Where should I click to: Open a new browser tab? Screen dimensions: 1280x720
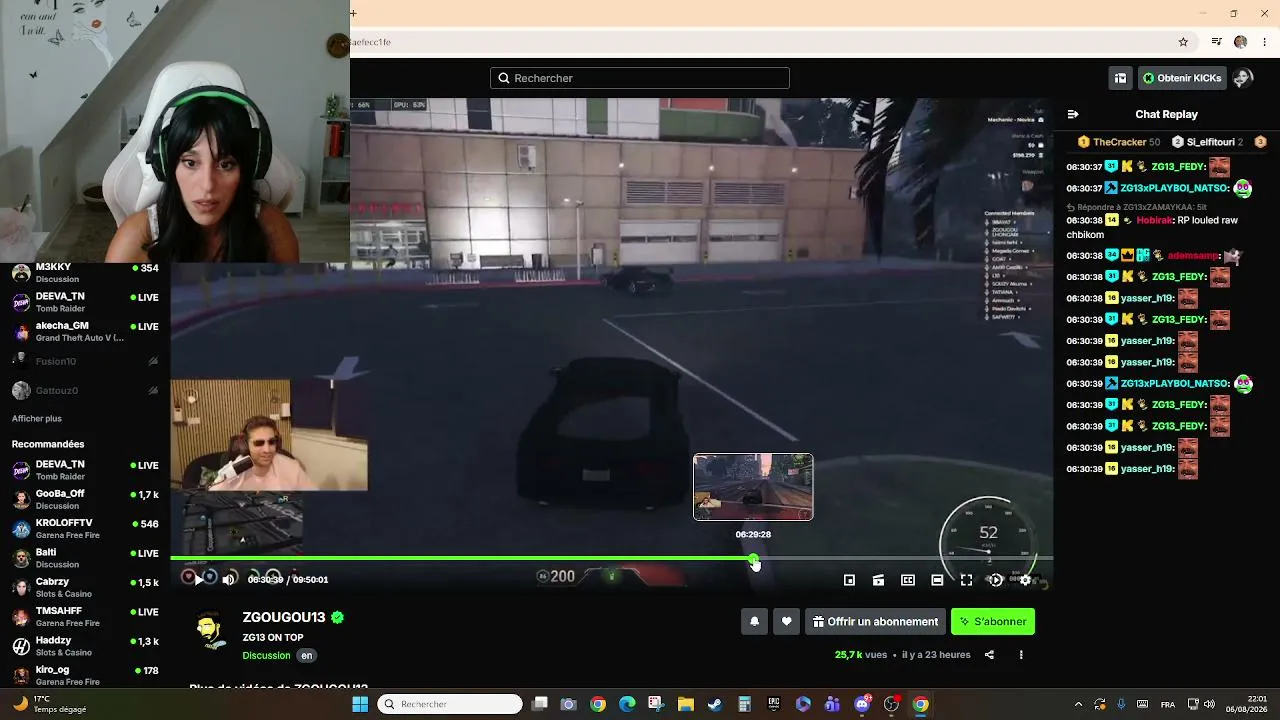tap(353, 13)
